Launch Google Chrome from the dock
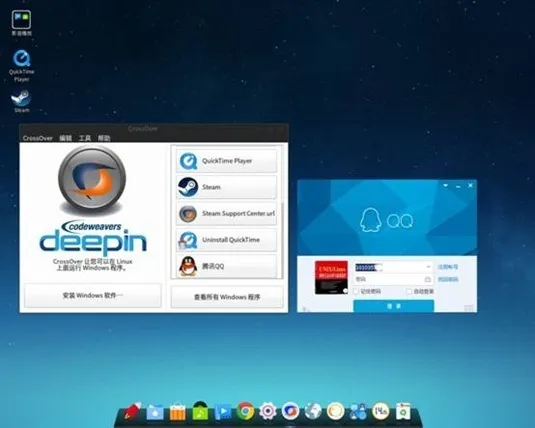The height and width of the screenshot is (428, 535). (245, 411)
